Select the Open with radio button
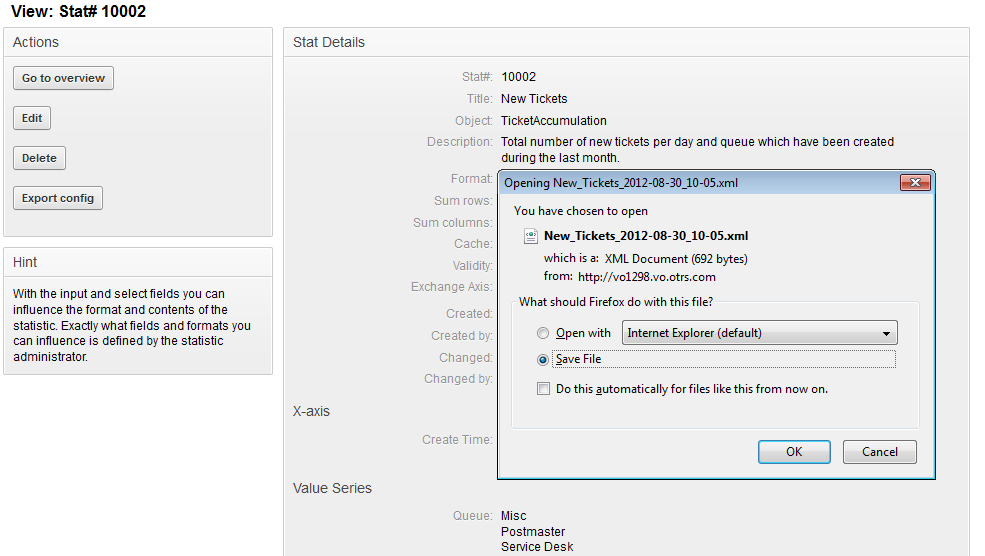 pos(543,333)
